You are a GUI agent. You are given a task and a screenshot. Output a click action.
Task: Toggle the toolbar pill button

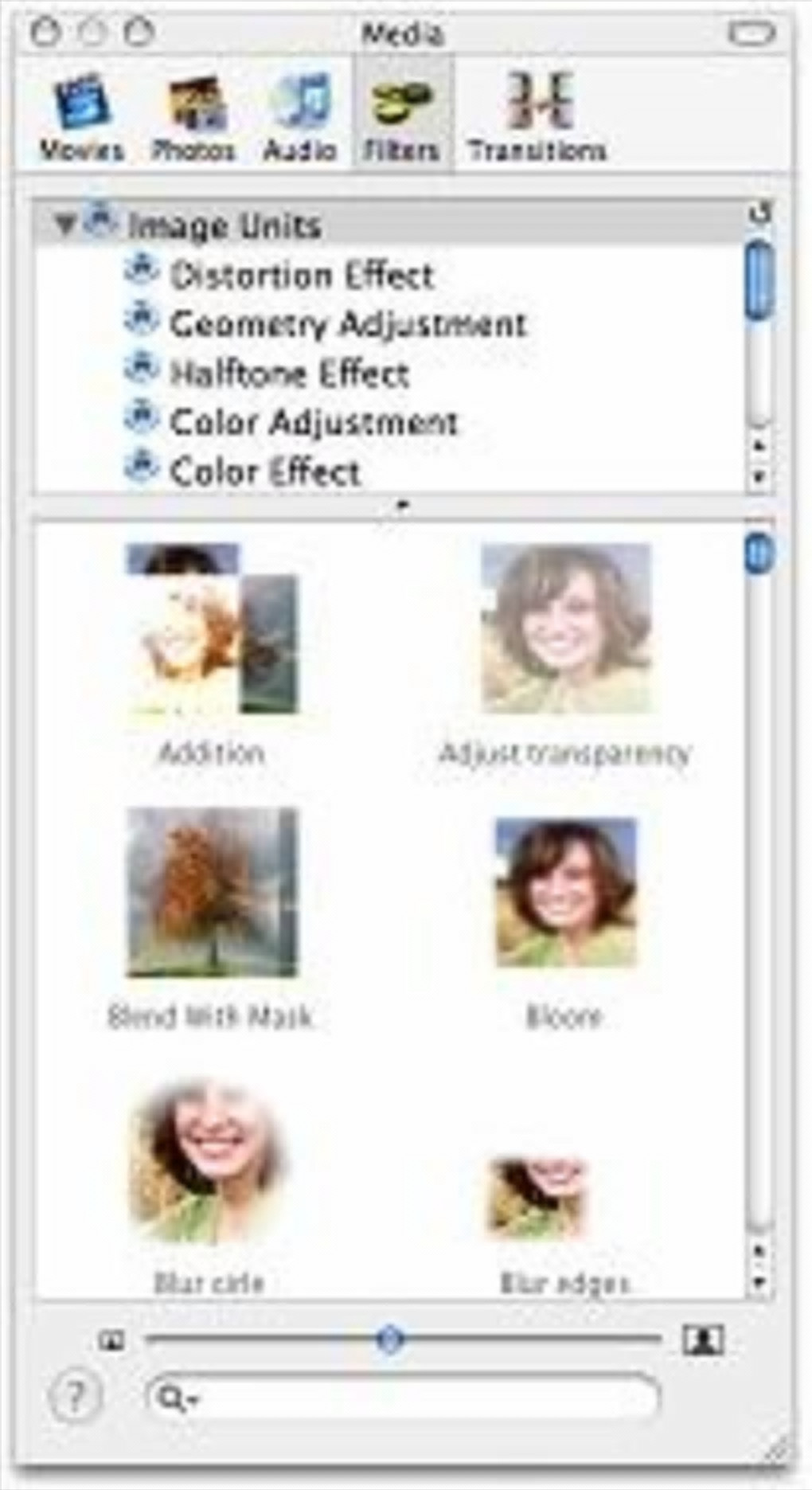751,35
